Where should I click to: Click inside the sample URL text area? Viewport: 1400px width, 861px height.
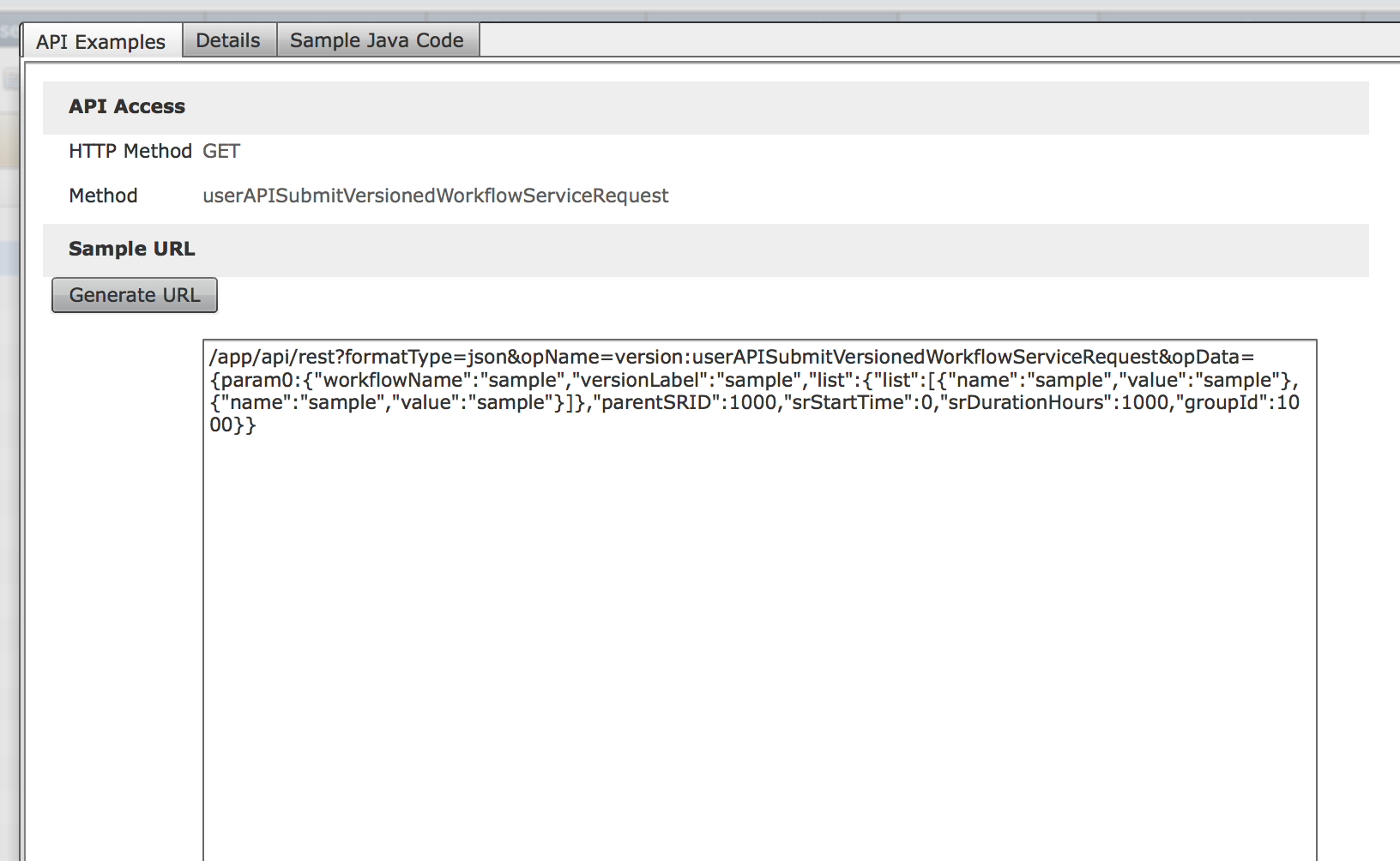tap(759, 600)
